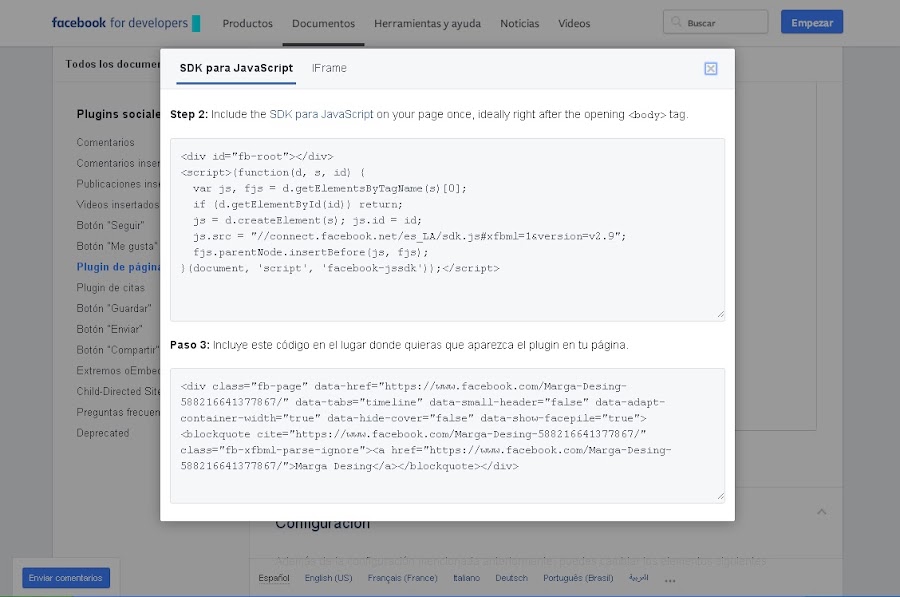Image resolution: width=900 pixels, height=597 pixels.
Task: Click Todos los documentos breadcrumb
Action: point(112,64)
